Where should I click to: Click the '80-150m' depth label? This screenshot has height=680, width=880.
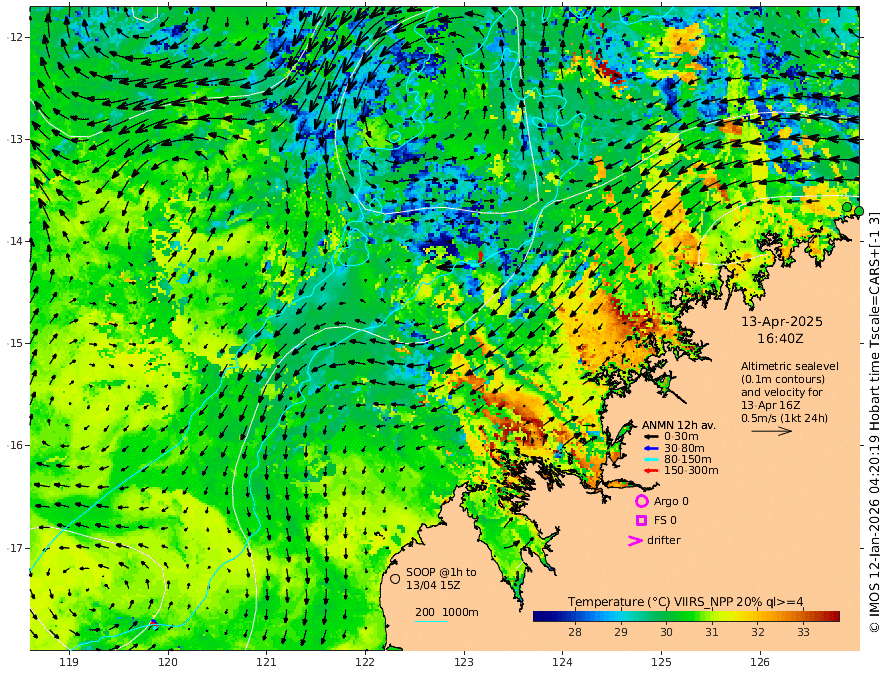pos(688,460)
